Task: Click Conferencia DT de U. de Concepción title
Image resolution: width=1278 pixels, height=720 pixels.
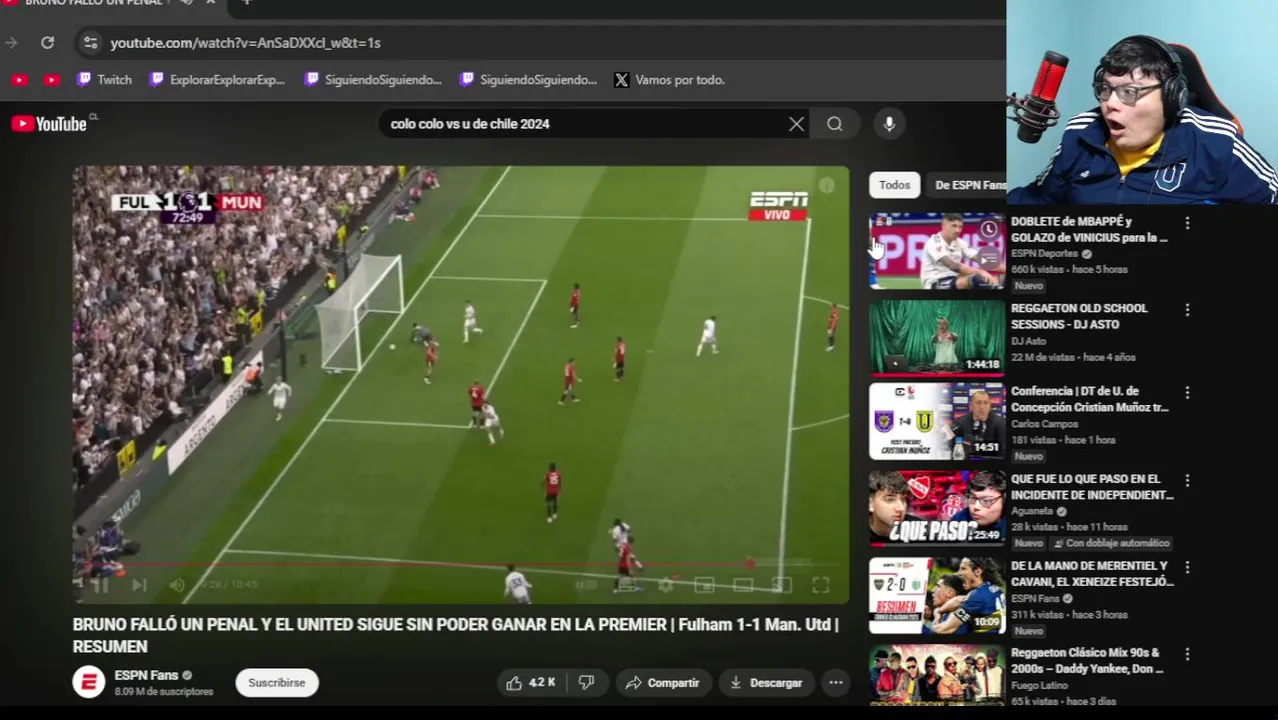Action: coord(1089,399)
